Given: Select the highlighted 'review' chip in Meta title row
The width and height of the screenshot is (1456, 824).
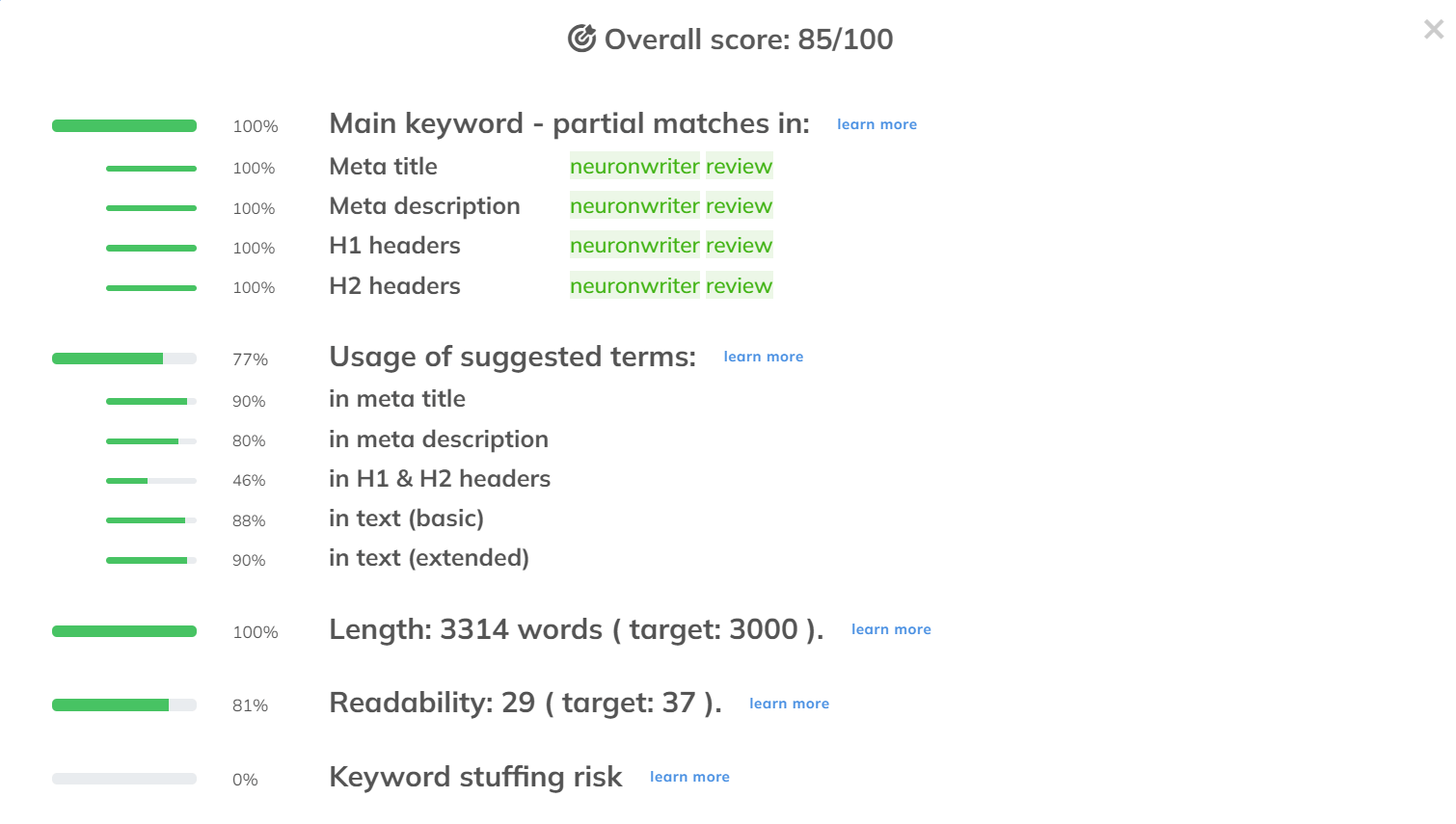Looking at the screenshot, I should (x=739, y=166).
